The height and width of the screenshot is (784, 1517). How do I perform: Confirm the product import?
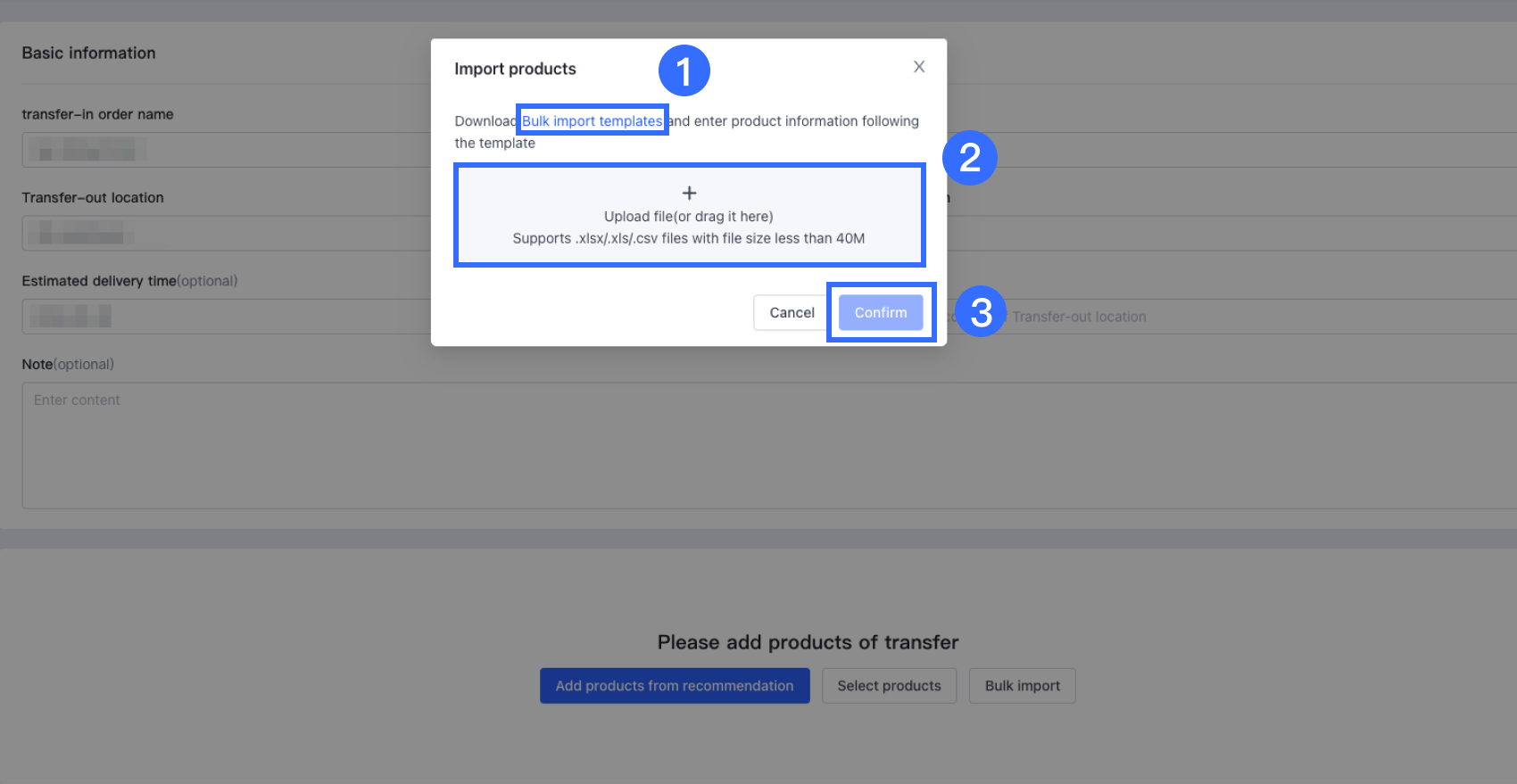881,312
